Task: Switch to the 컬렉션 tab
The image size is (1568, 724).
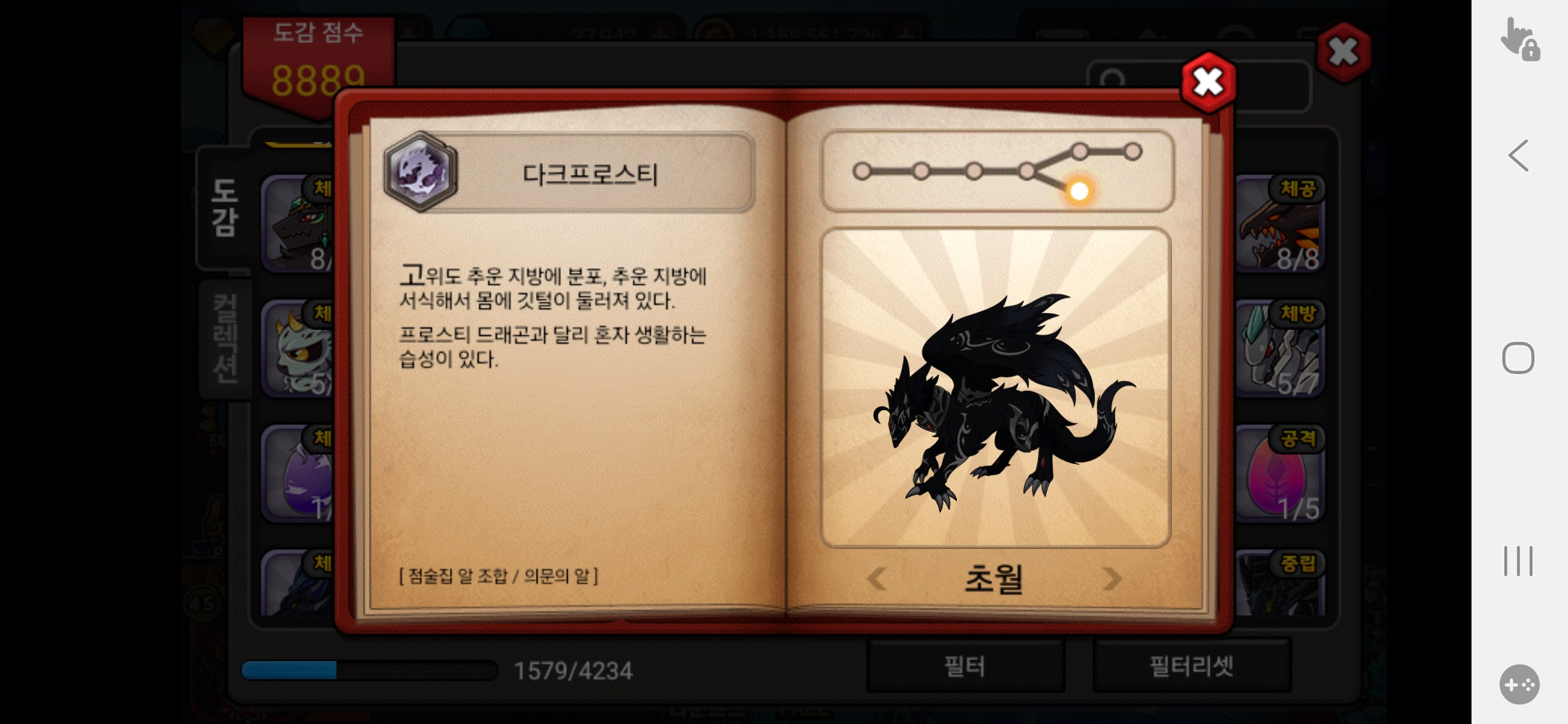Action: tap(225, 339)
